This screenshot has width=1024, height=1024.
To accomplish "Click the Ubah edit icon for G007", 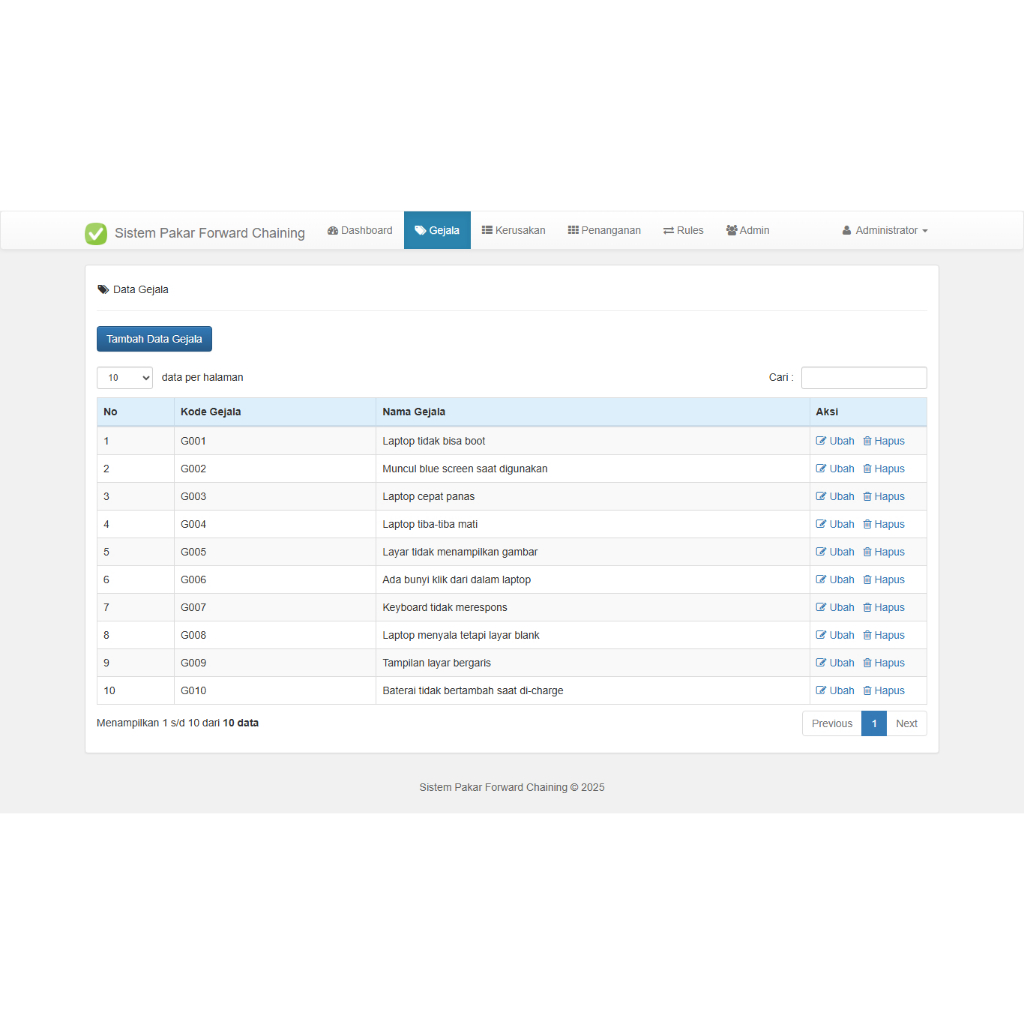I will pyautogui.click(x=821, y=607).
